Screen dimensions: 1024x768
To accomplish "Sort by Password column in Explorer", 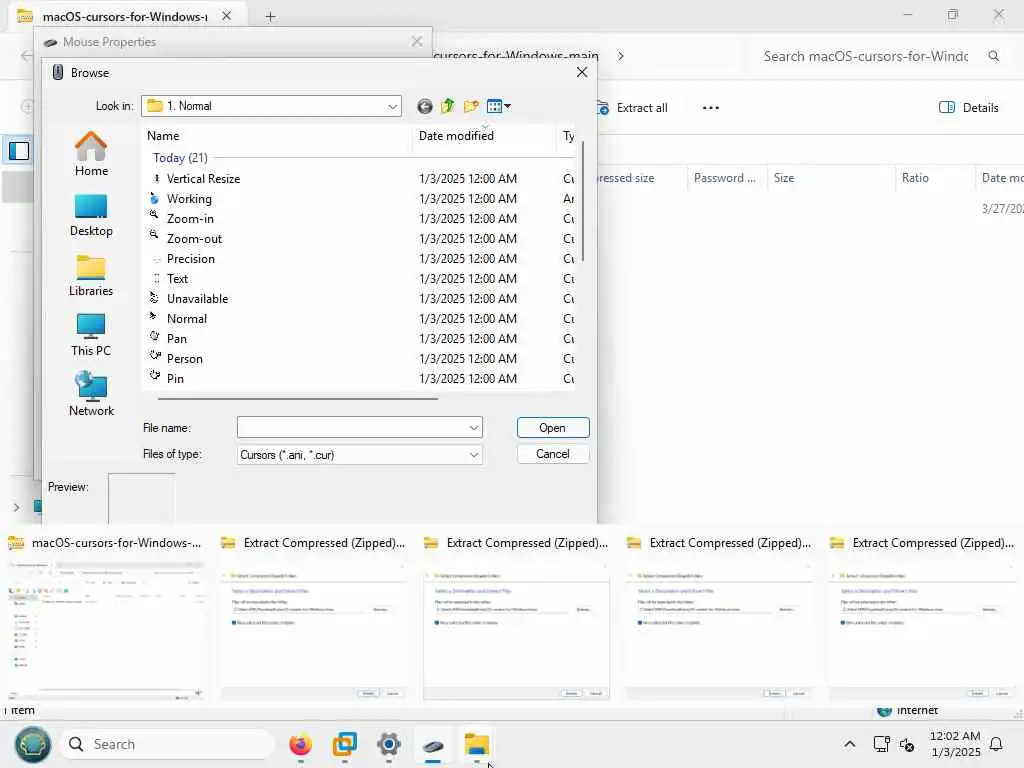I will [724, 178].
